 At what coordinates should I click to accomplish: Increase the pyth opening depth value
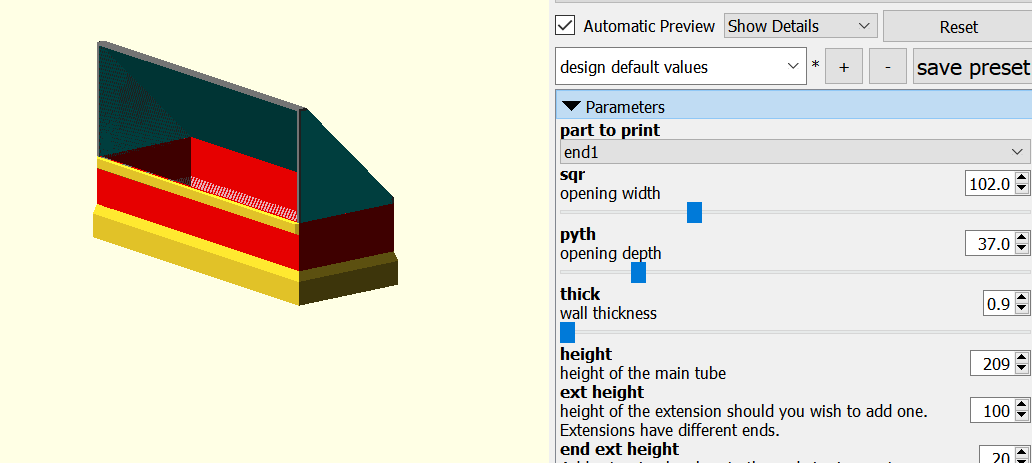click(1021, 238)
